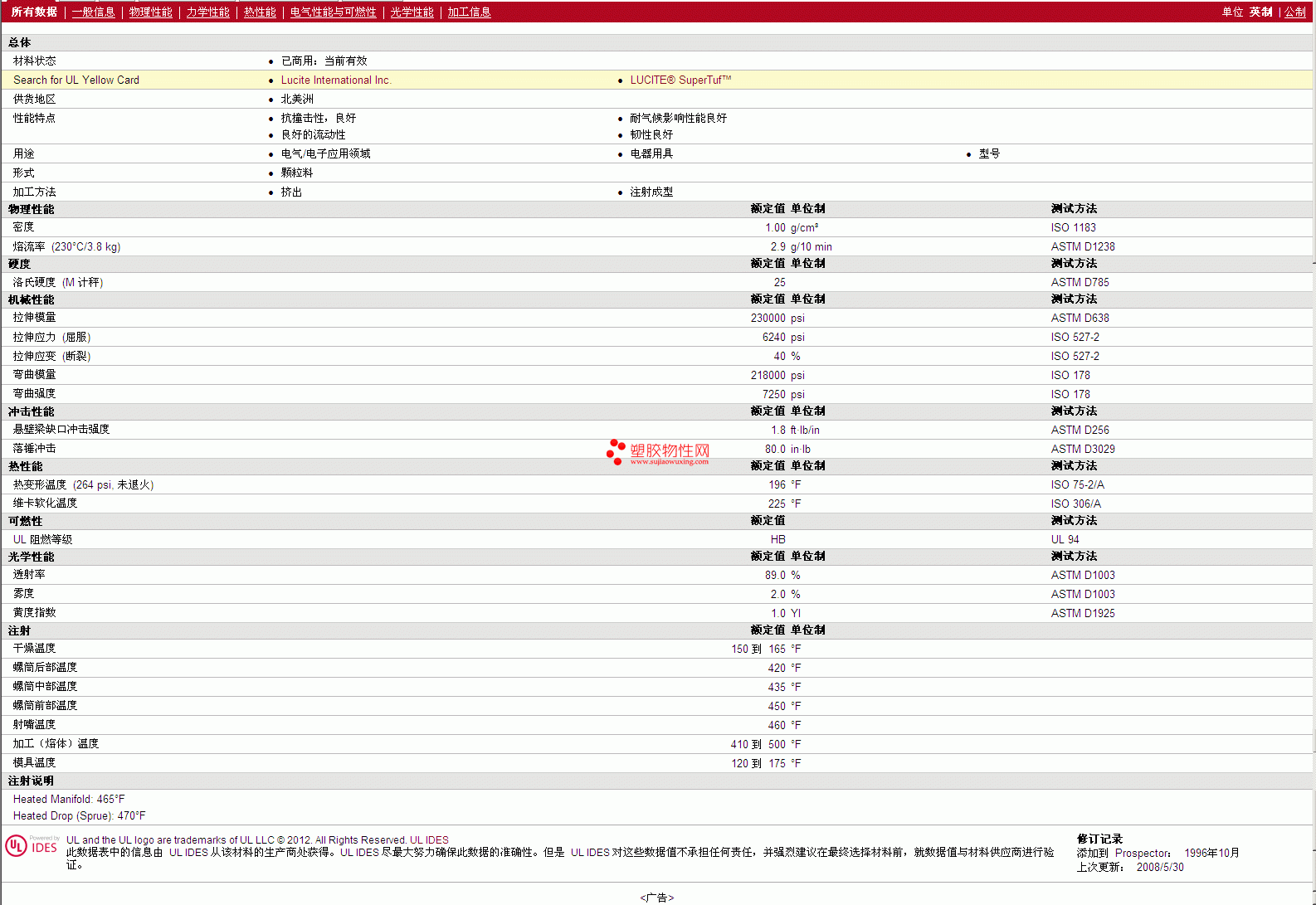Select the 密度 value 1.00
This screenshot has height=905, width=1316.
776,228
